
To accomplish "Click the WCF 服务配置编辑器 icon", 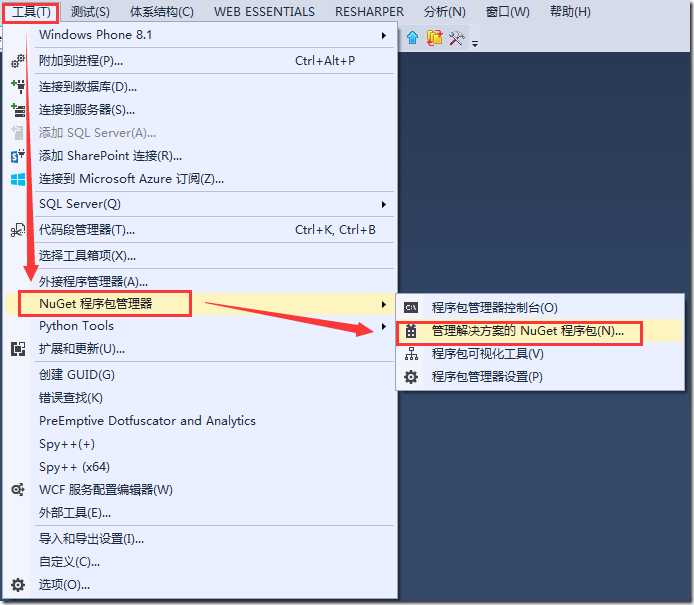I will click(18, 489).
